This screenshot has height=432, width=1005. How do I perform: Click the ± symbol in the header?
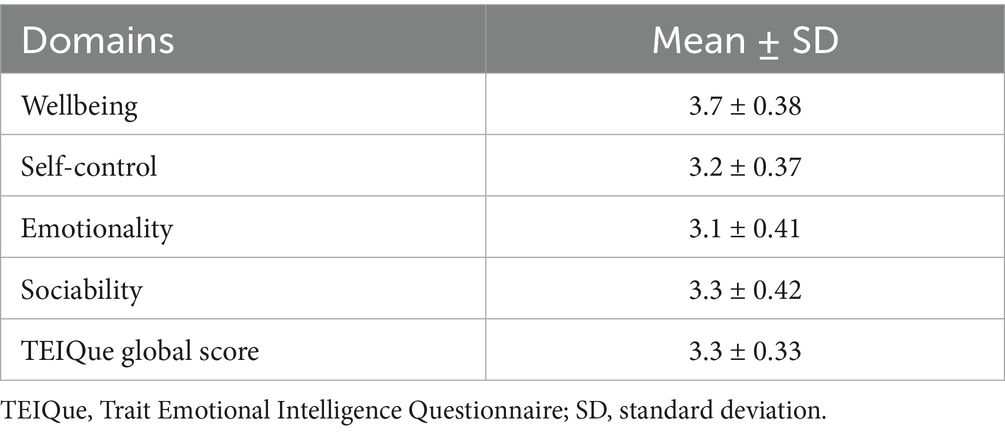763,42
